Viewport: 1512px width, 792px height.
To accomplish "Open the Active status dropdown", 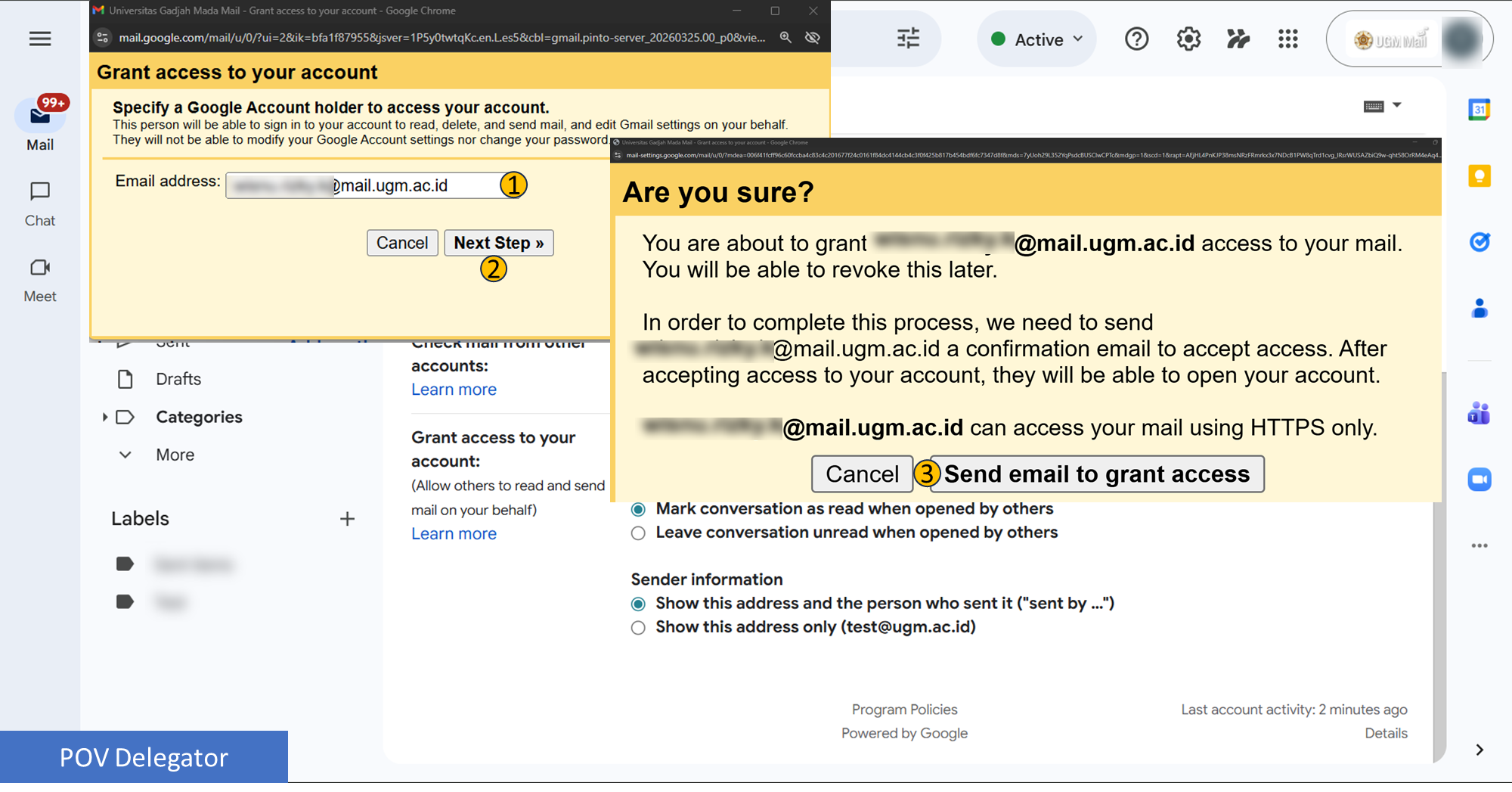I will coord(1036,39).
